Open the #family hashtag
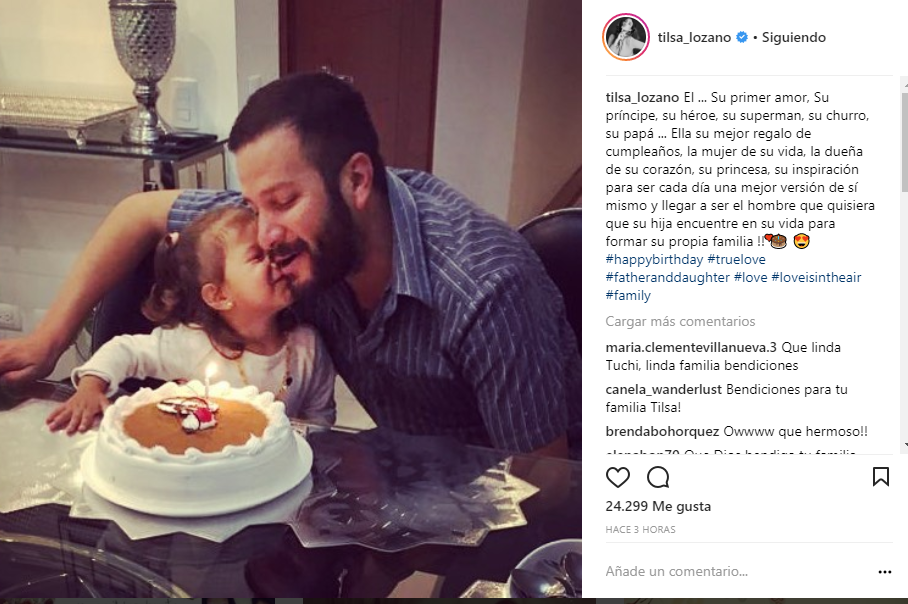 point(628,295)
